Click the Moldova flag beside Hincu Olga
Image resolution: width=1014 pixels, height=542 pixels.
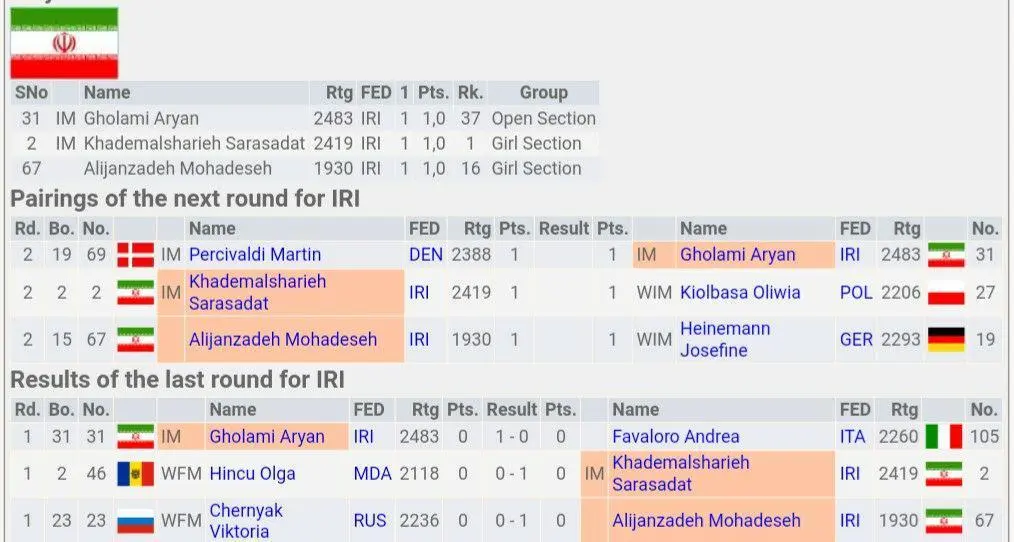136,473
